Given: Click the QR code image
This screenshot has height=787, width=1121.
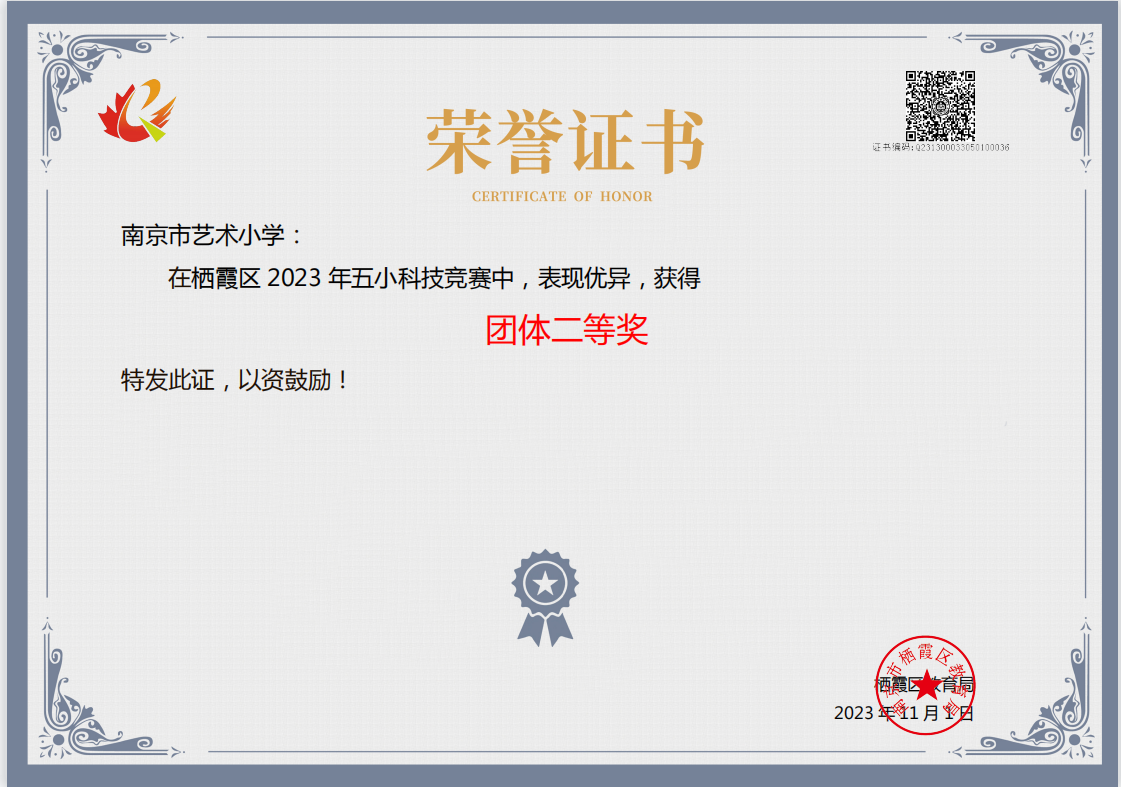Looking at the screenshot, I should pos(940,105).
